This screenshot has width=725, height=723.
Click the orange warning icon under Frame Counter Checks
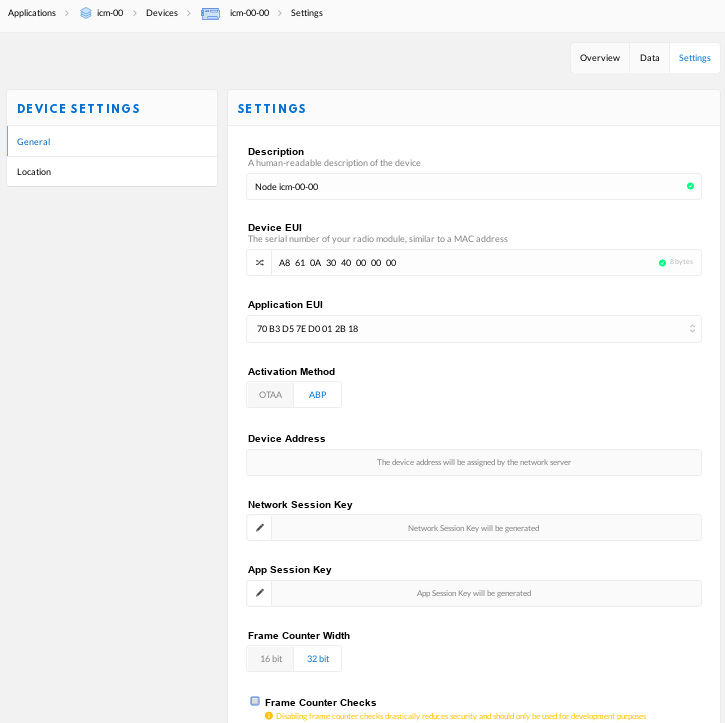tap(269, 716)
